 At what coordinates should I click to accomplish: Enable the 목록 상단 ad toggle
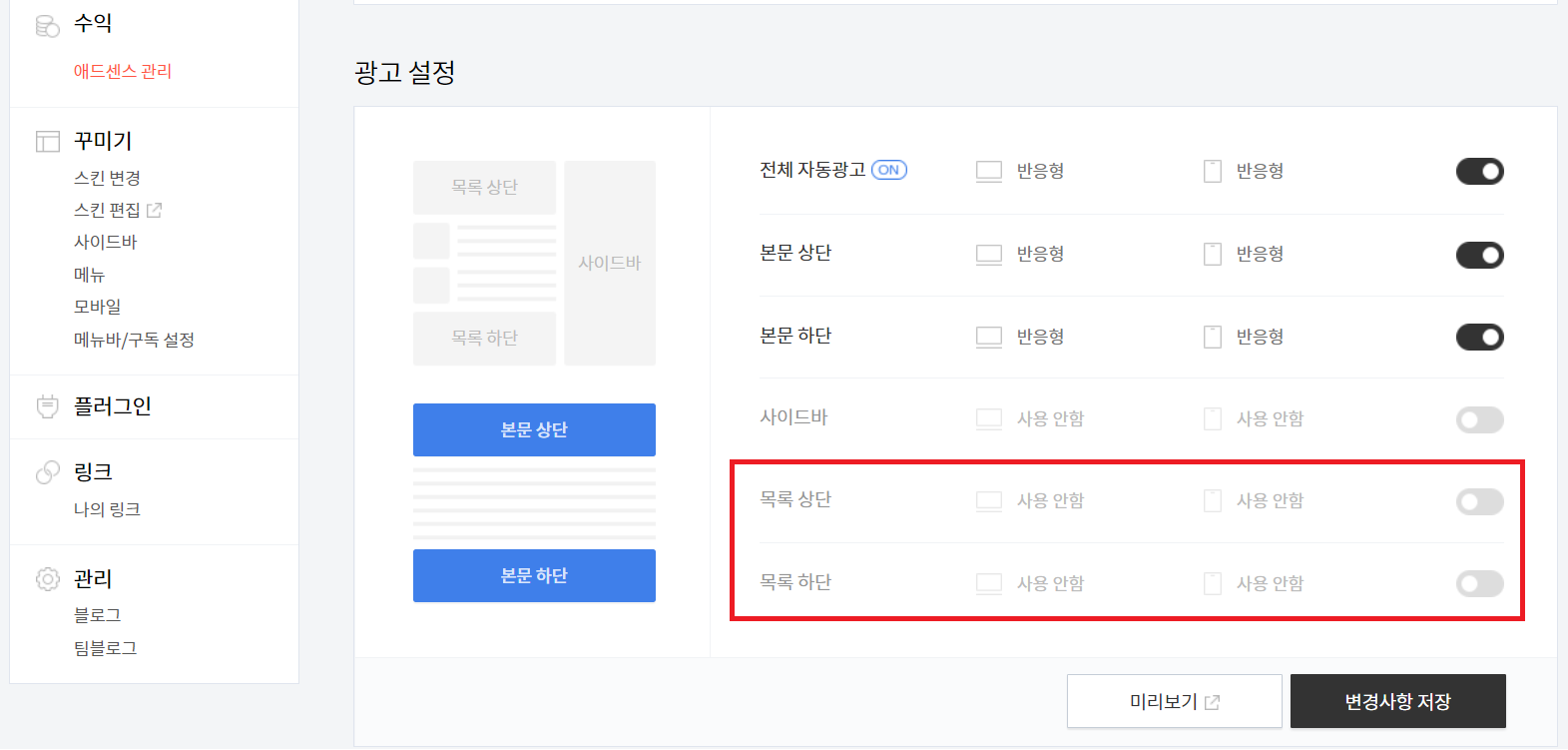1479,502
